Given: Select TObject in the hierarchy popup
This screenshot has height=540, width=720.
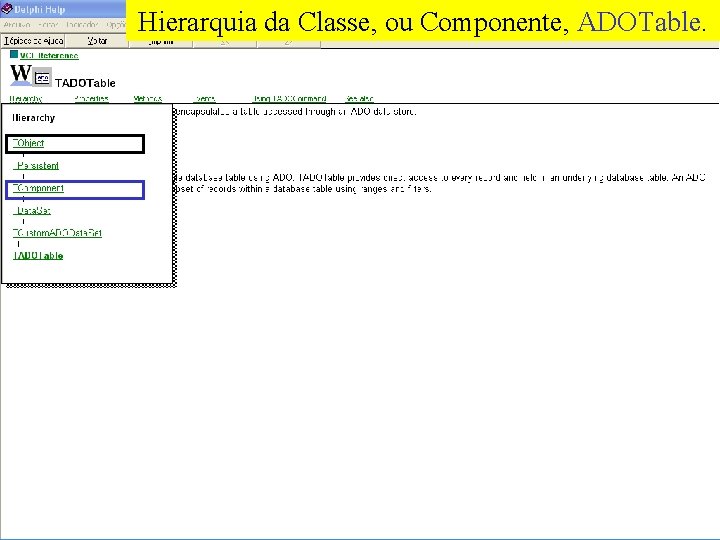Looking at the screenshot, I should [28, 143].
